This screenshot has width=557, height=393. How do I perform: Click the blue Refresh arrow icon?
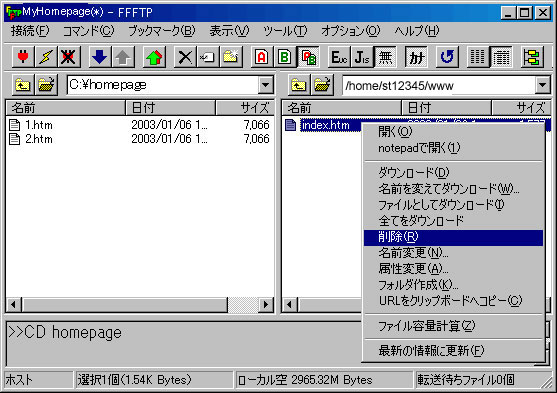447,57
